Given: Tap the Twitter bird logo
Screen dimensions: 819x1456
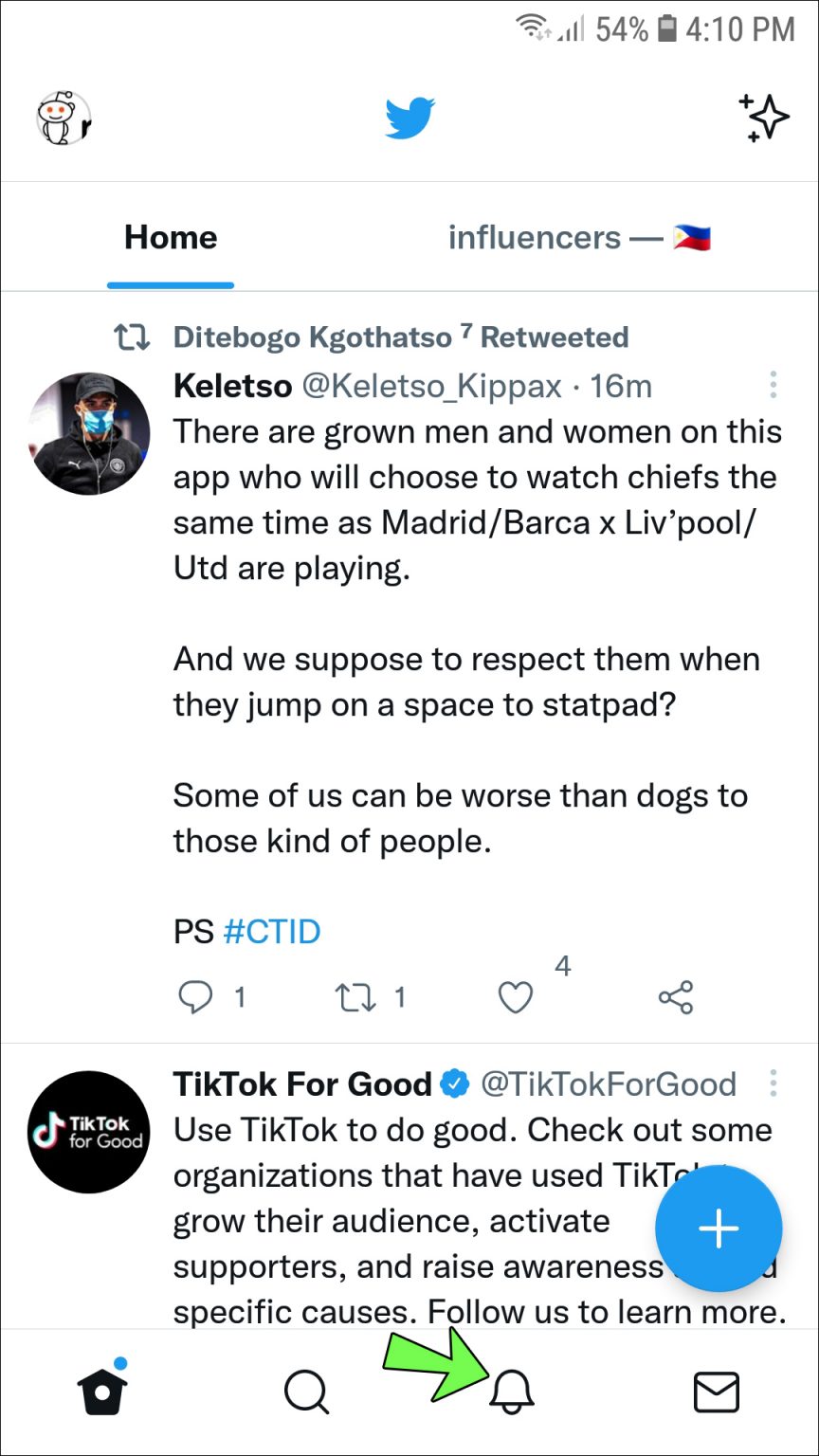Looking at the screenshot, I should [409, 117].
